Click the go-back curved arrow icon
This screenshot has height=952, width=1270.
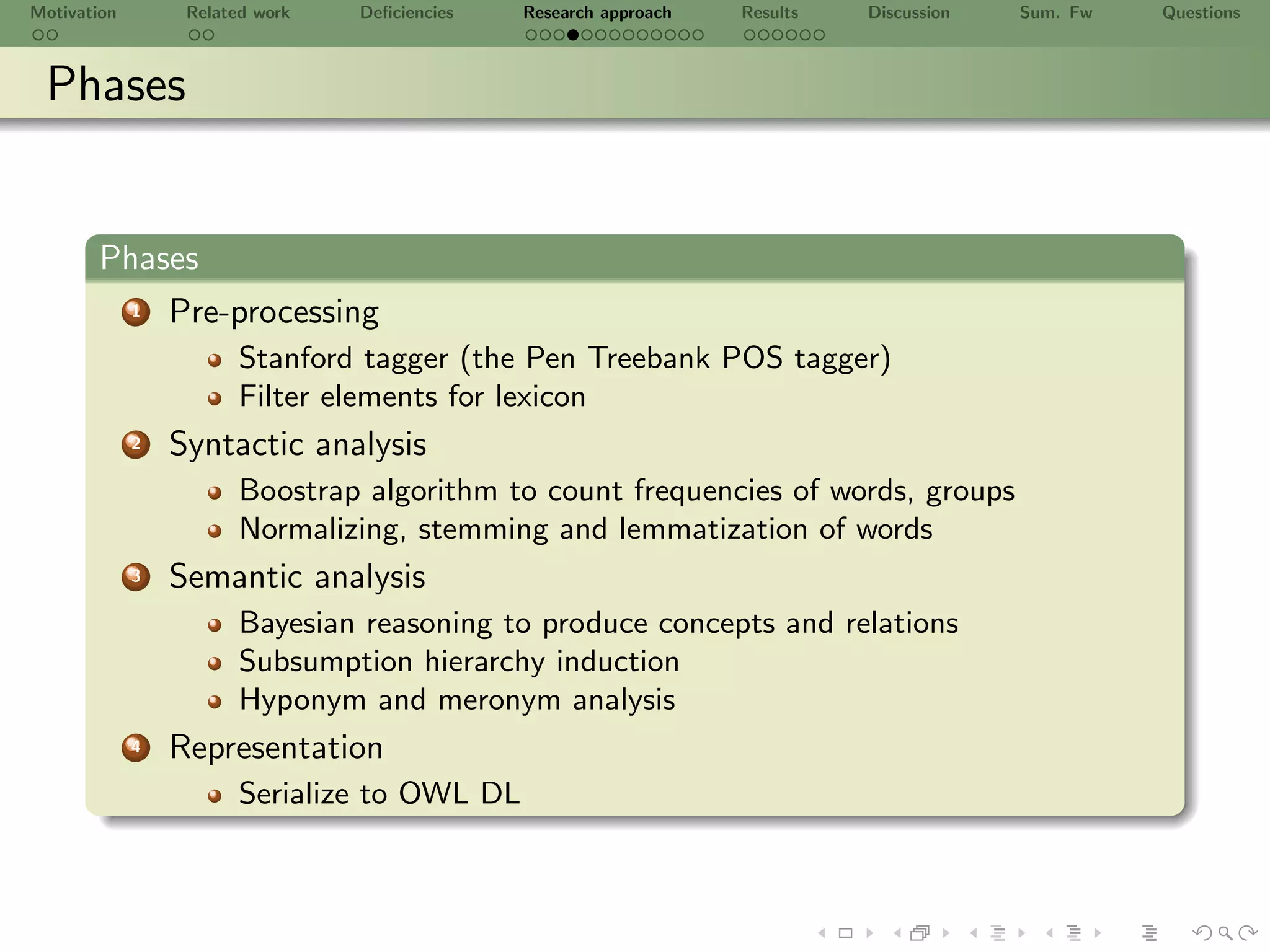[x=1202, y=933]
